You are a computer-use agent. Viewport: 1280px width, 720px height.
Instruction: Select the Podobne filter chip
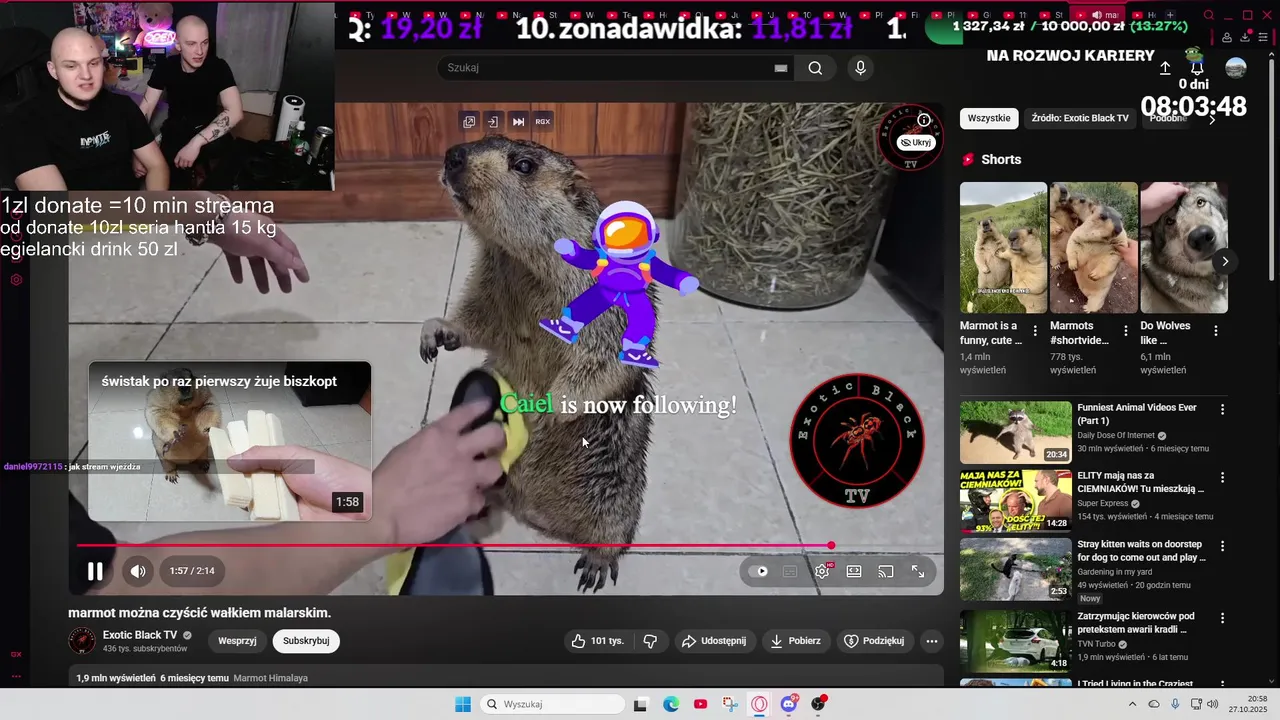[1167, 118]
